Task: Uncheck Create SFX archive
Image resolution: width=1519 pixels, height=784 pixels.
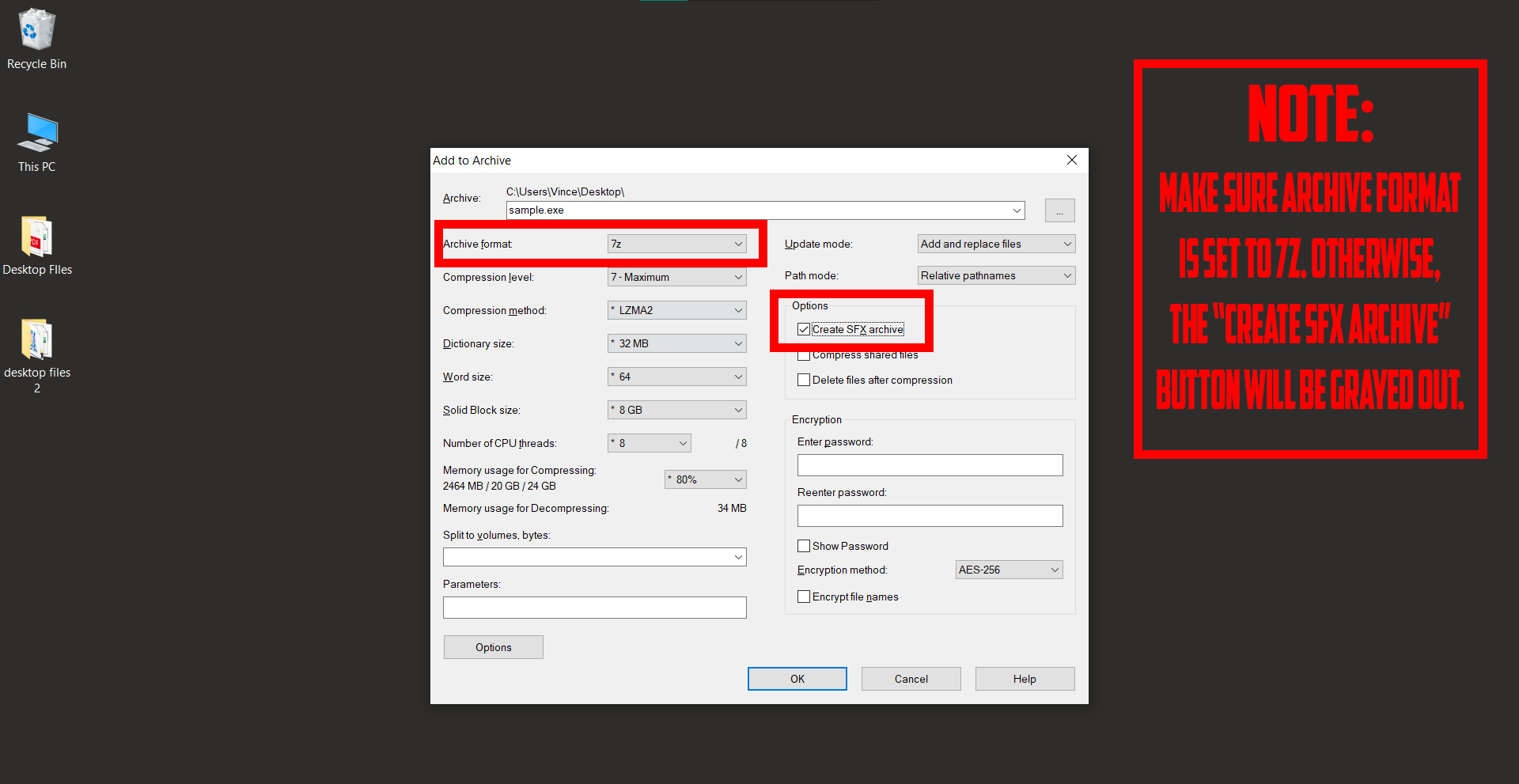Action: click(x=804, y=329)
